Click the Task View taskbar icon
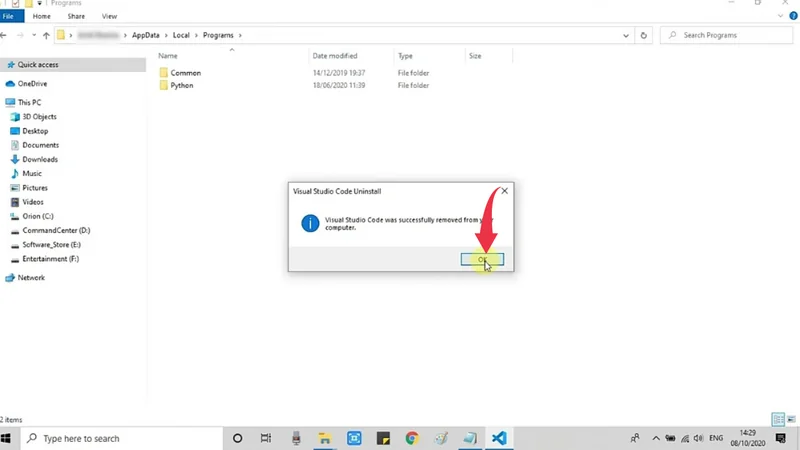The width and height of the screenshot is (800, 450). [266, 438]
